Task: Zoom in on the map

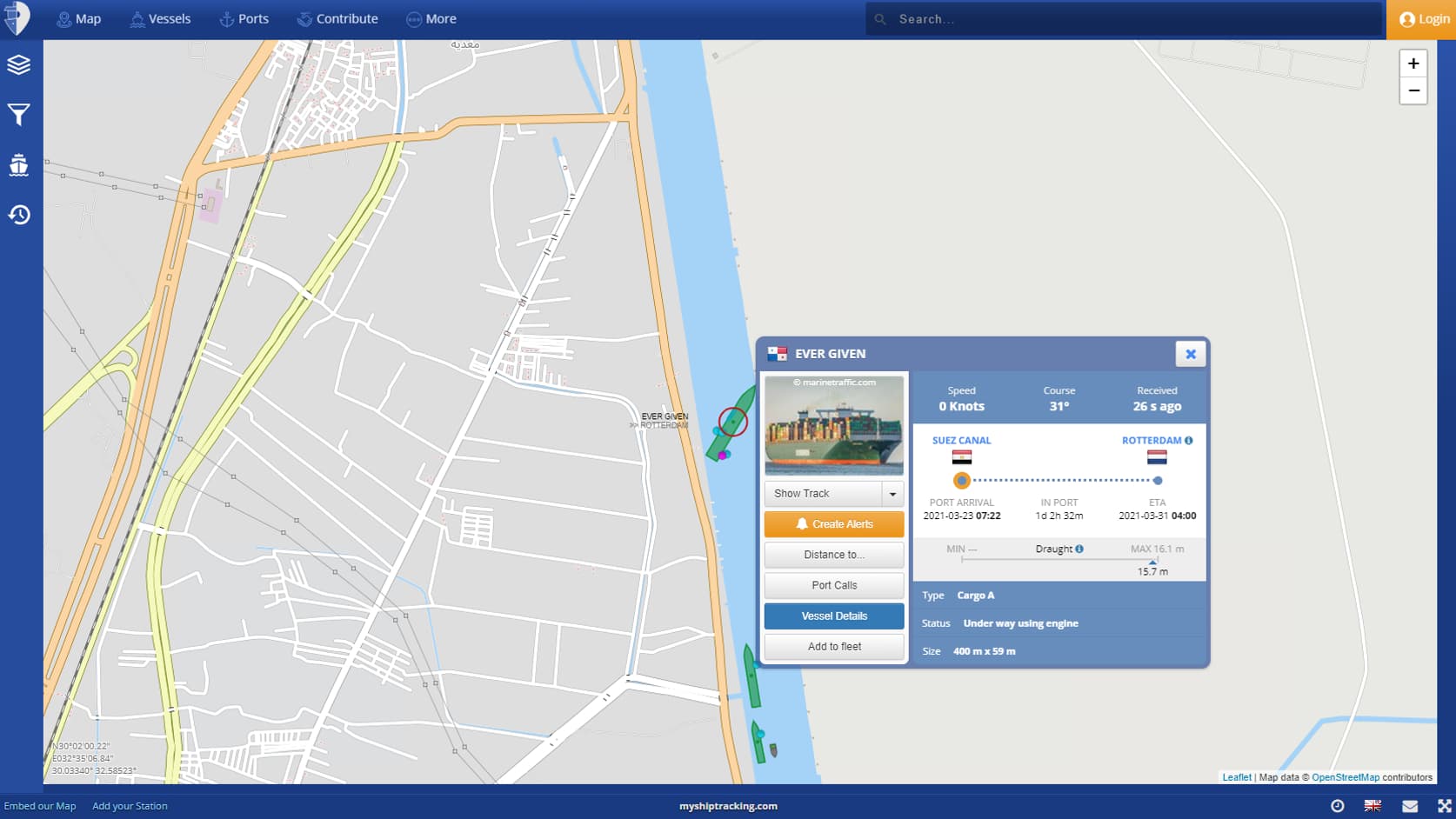Action: [x=1413, y=63]
